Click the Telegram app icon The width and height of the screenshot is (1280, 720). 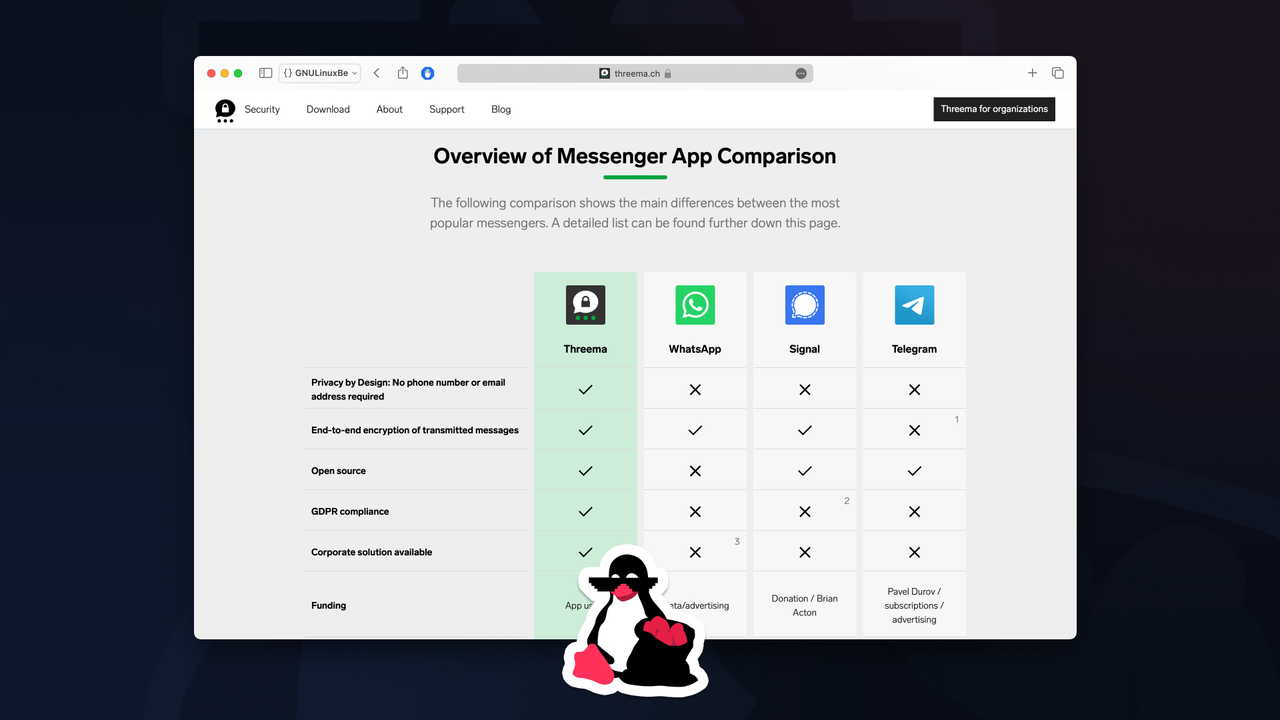click(914, 305)
